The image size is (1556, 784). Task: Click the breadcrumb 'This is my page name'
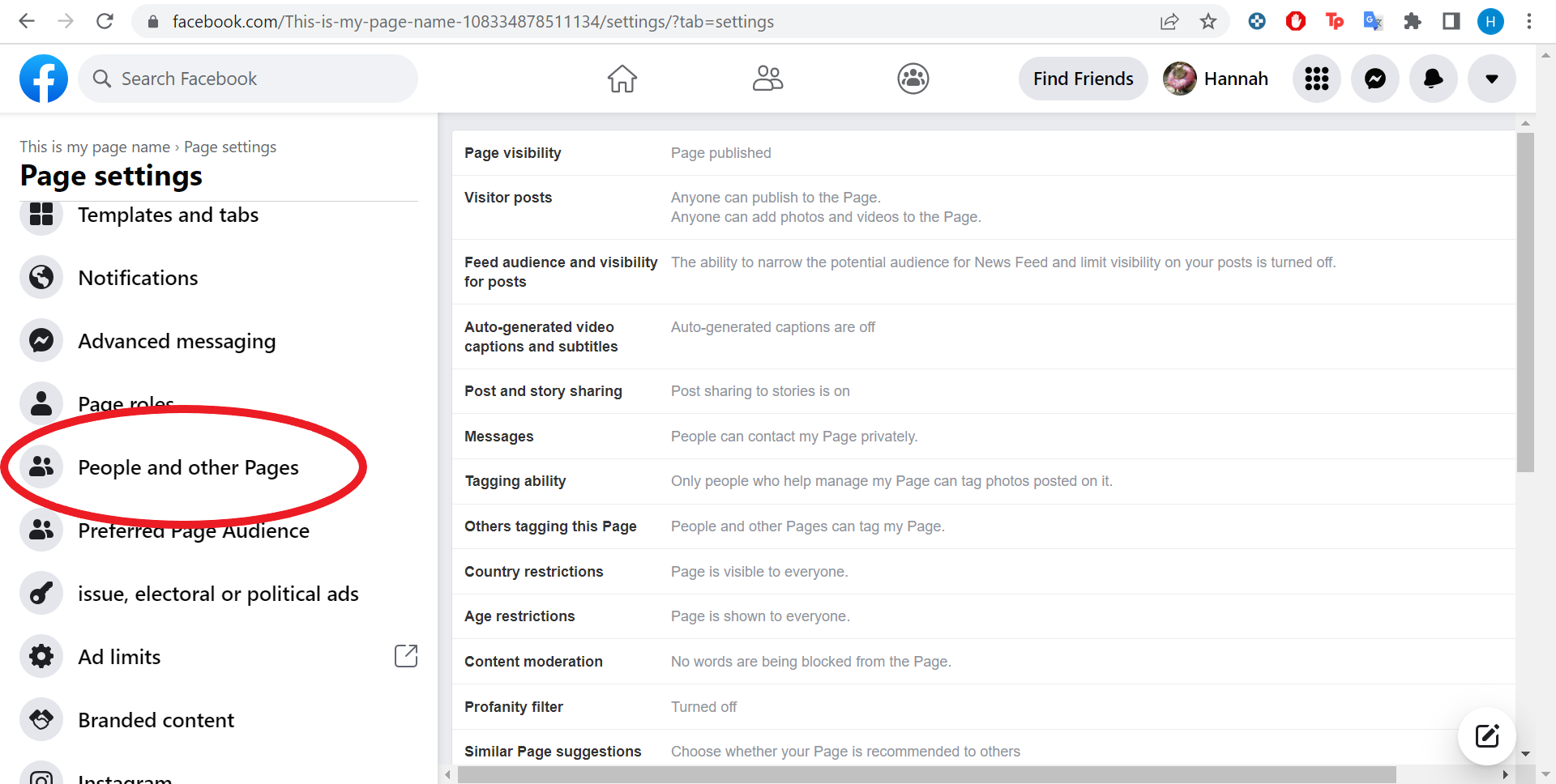(95, 147)
